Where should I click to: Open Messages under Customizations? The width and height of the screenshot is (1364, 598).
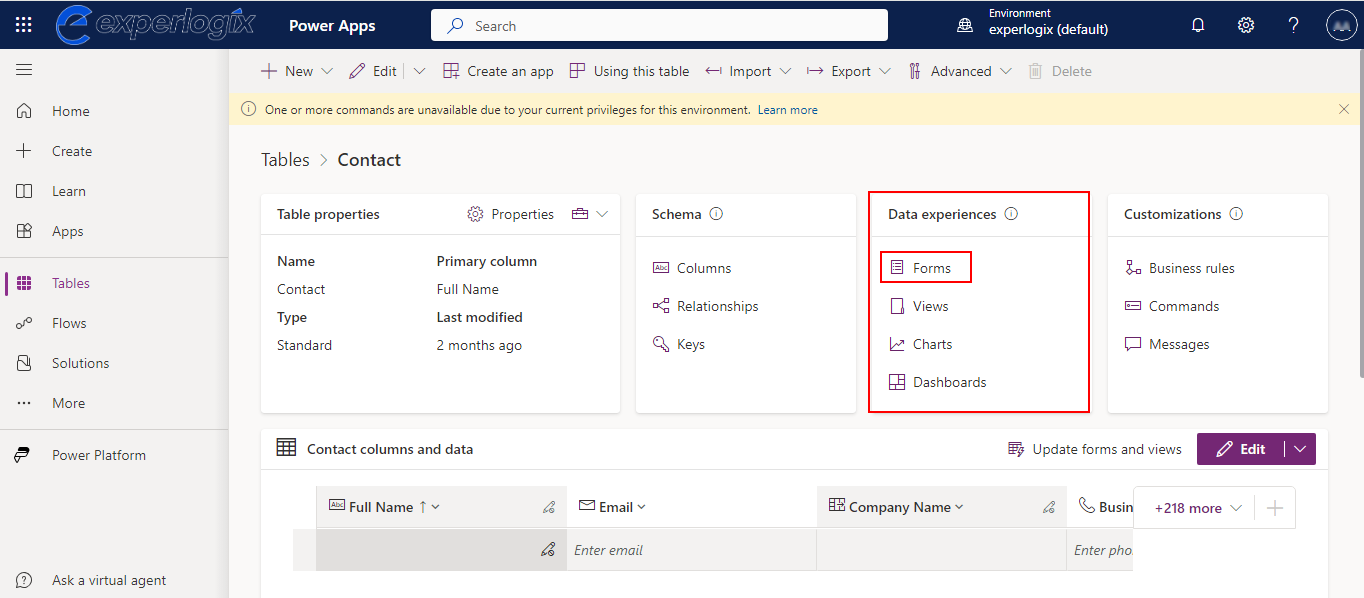(1166, 344)
